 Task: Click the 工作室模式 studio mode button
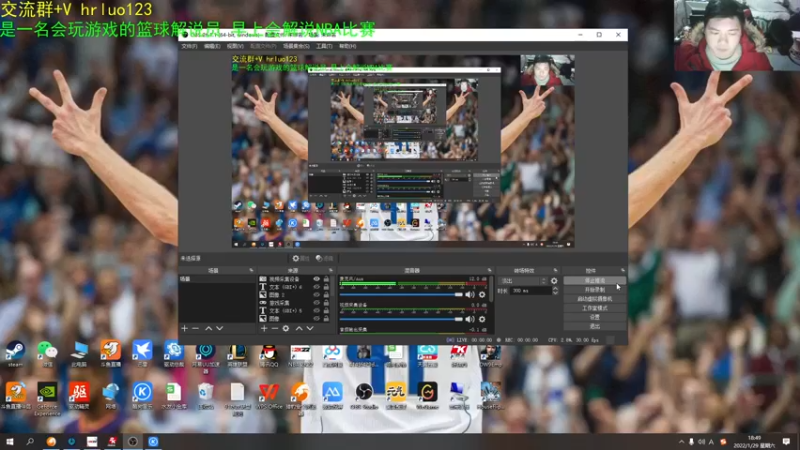pyautogui.click(x=595, y=308)
